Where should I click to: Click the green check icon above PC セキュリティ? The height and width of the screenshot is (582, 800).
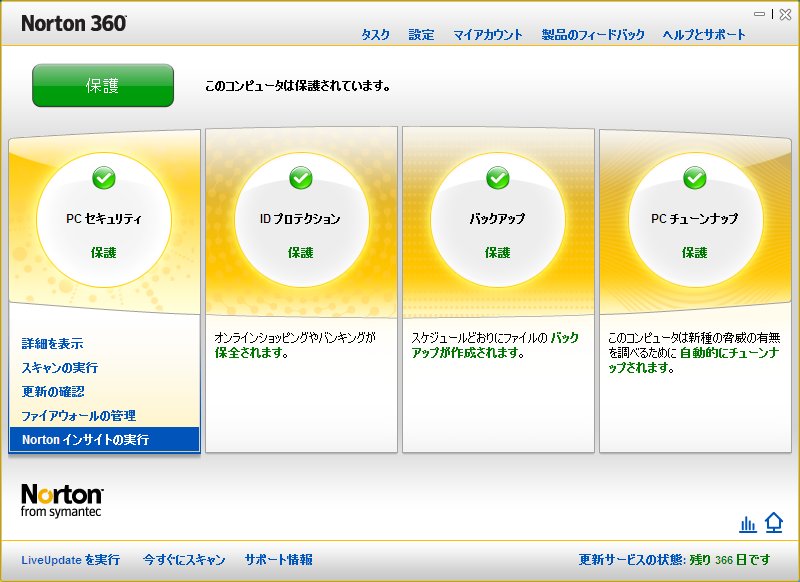(104, 178)
